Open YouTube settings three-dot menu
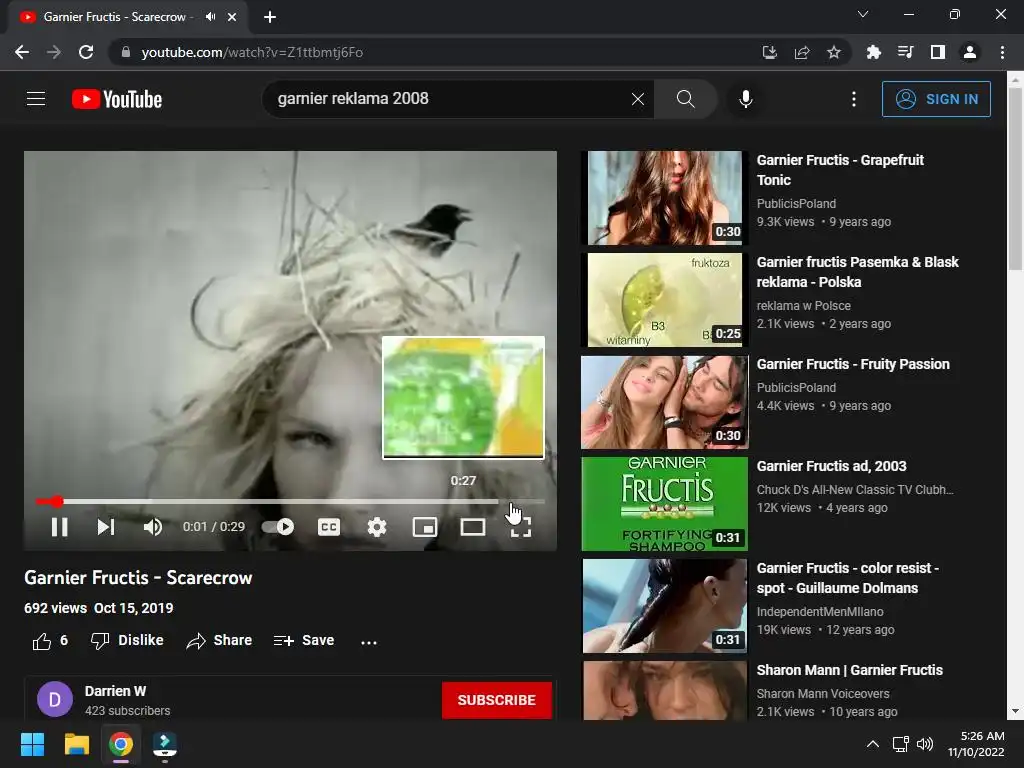 pyautogui.click(x=854, y=99)
